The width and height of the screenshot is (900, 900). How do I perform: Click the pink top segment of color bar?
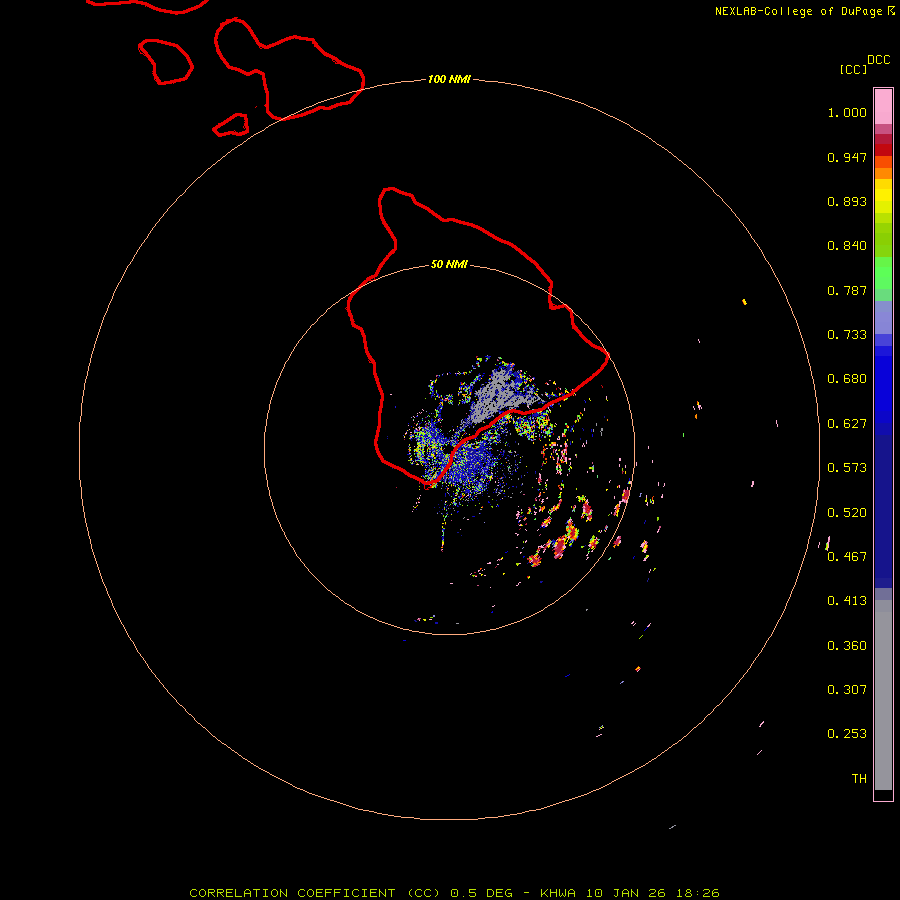coord(883,106)
